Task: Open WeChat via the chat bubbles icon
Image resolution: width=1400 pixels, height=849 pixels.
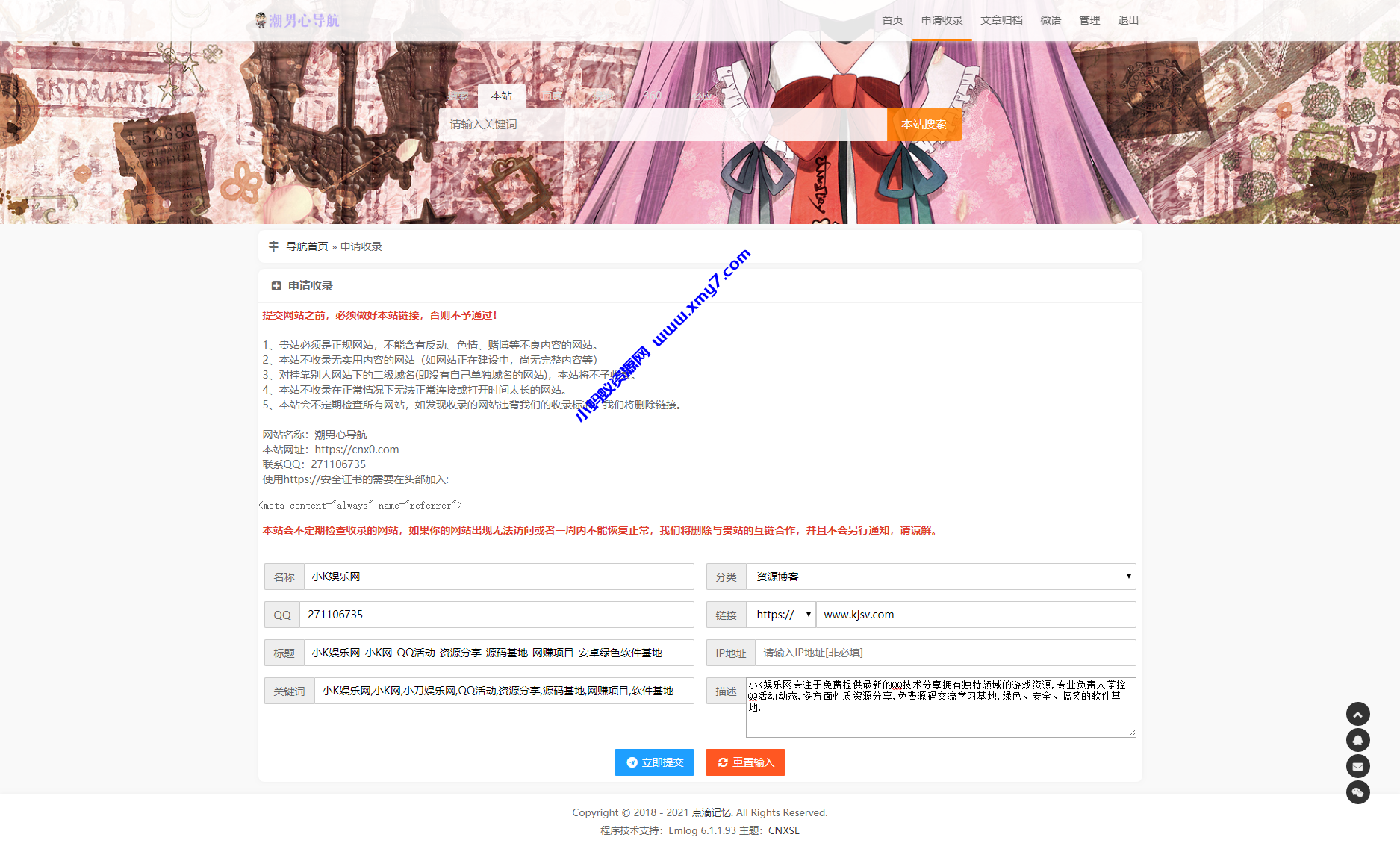Action: [x=1358, y=792]
